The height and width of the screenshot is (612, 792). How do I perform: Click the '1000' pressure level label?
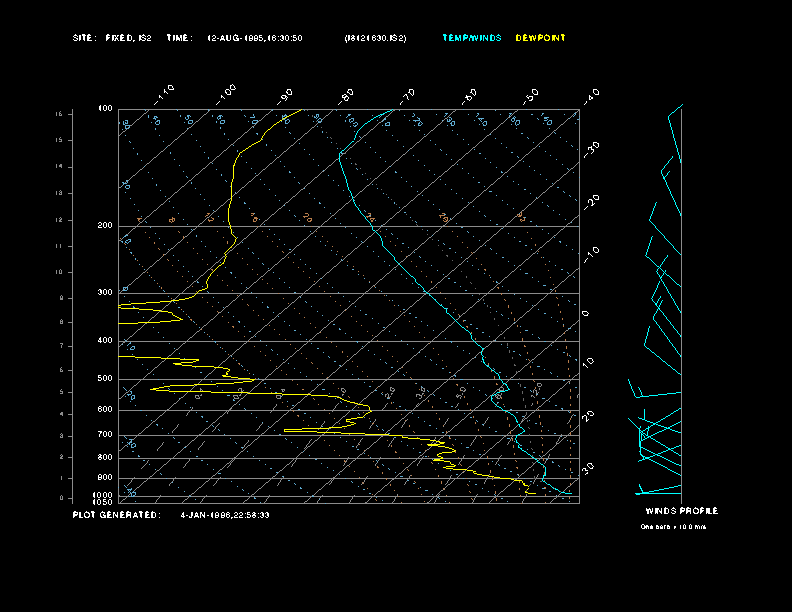coord(103,495)
